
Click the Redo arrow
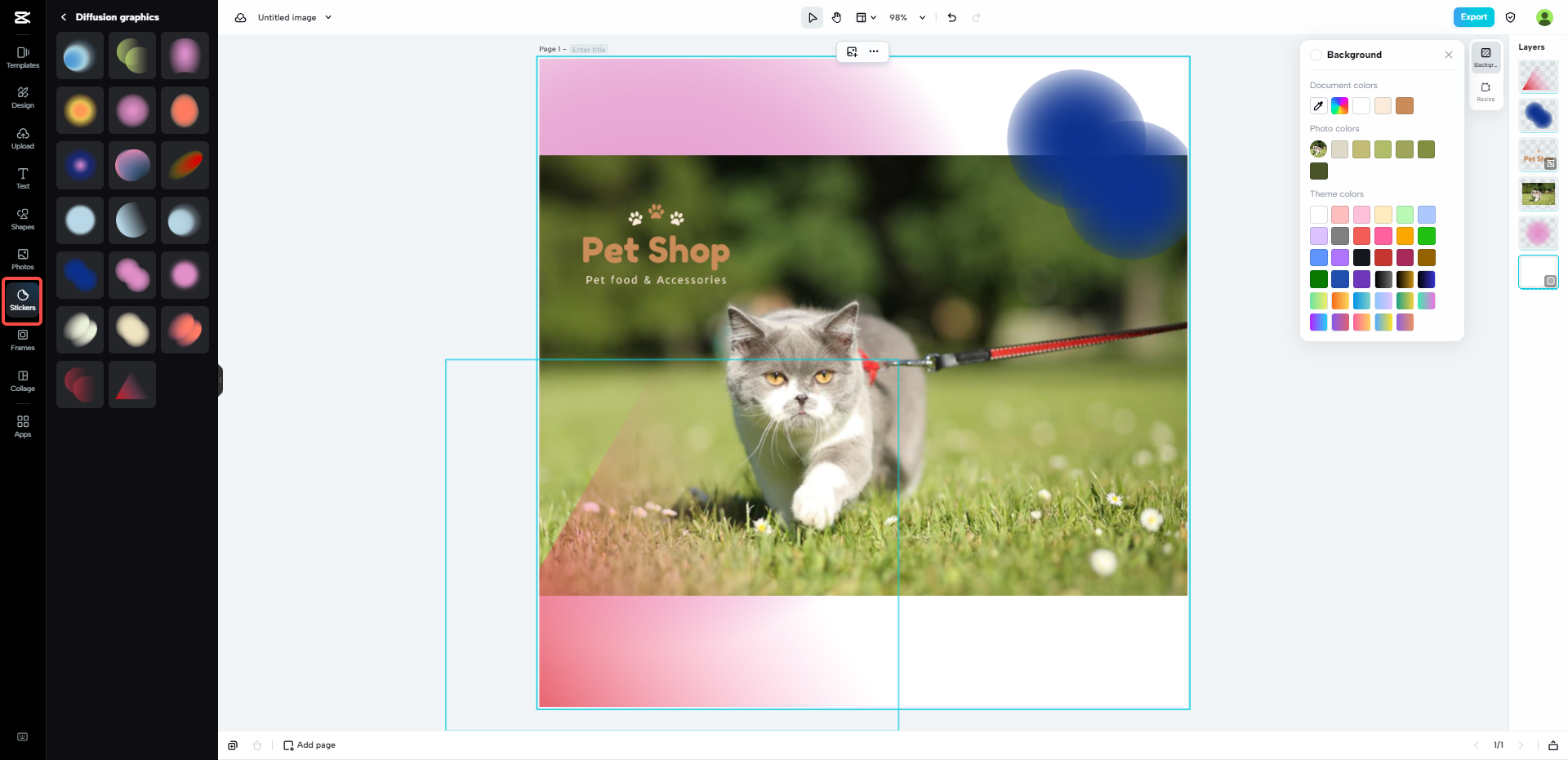pos(977,17)
